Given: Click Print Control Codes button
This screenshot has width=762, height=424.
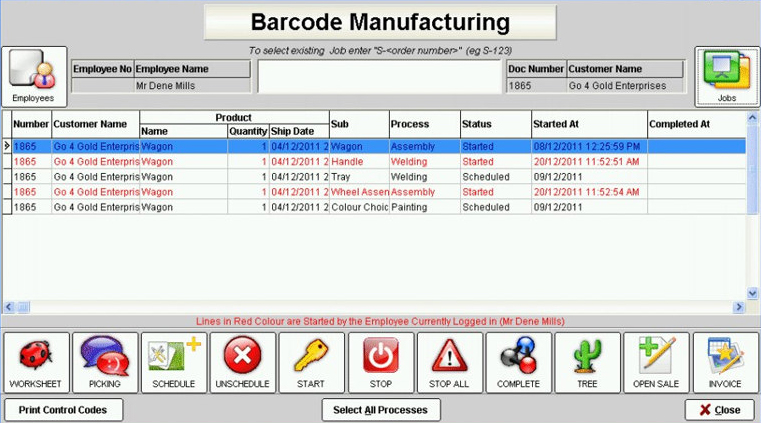Looking at the screenshot, I should click(63, 410).
